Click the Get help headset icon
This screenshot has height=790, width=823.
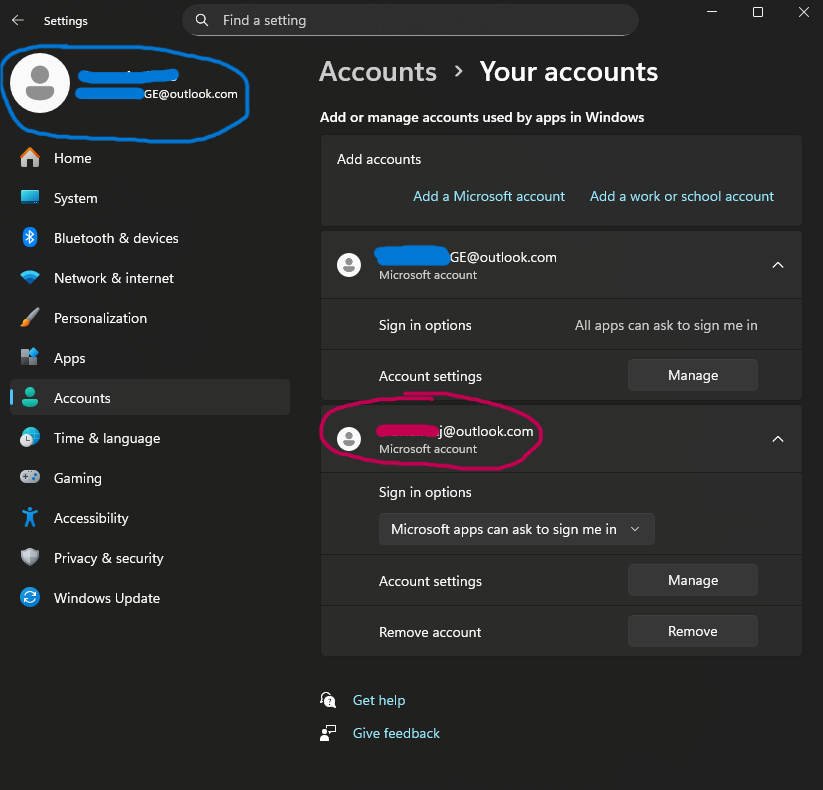pos(328,700)
